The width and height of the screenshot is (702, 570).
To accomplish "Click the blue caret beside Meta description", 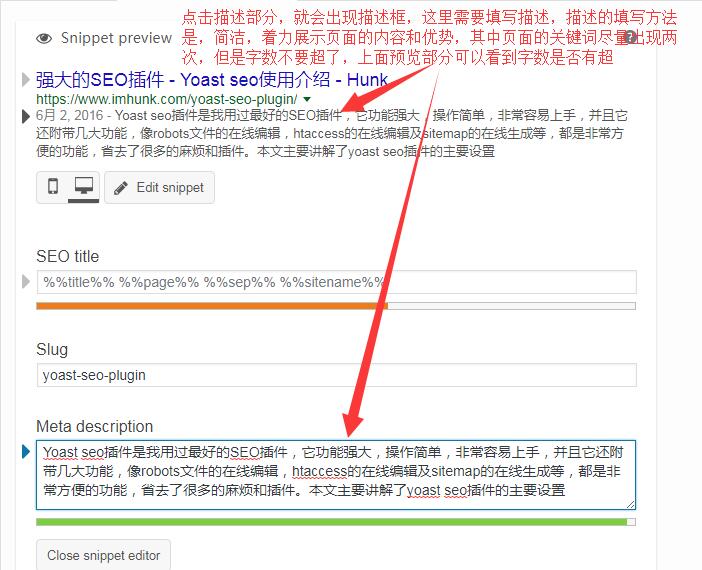I will pyautogui.click(x=26, y=451).
